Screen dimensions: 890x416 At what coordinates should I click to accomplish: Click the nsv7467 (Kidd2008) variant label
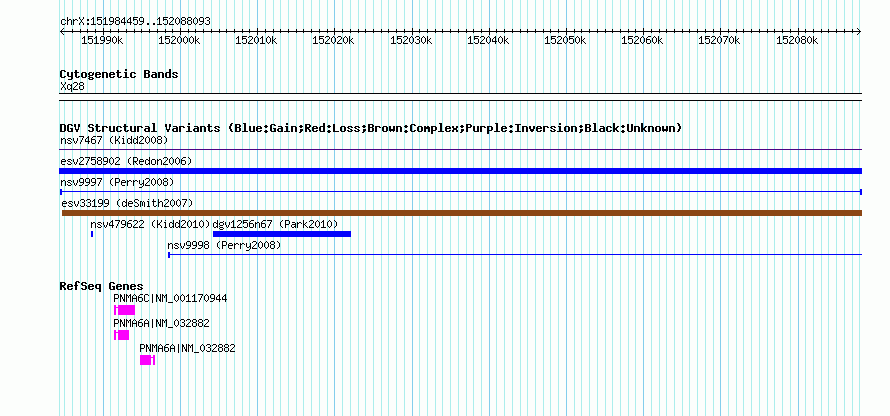click(x=114, y=140)
